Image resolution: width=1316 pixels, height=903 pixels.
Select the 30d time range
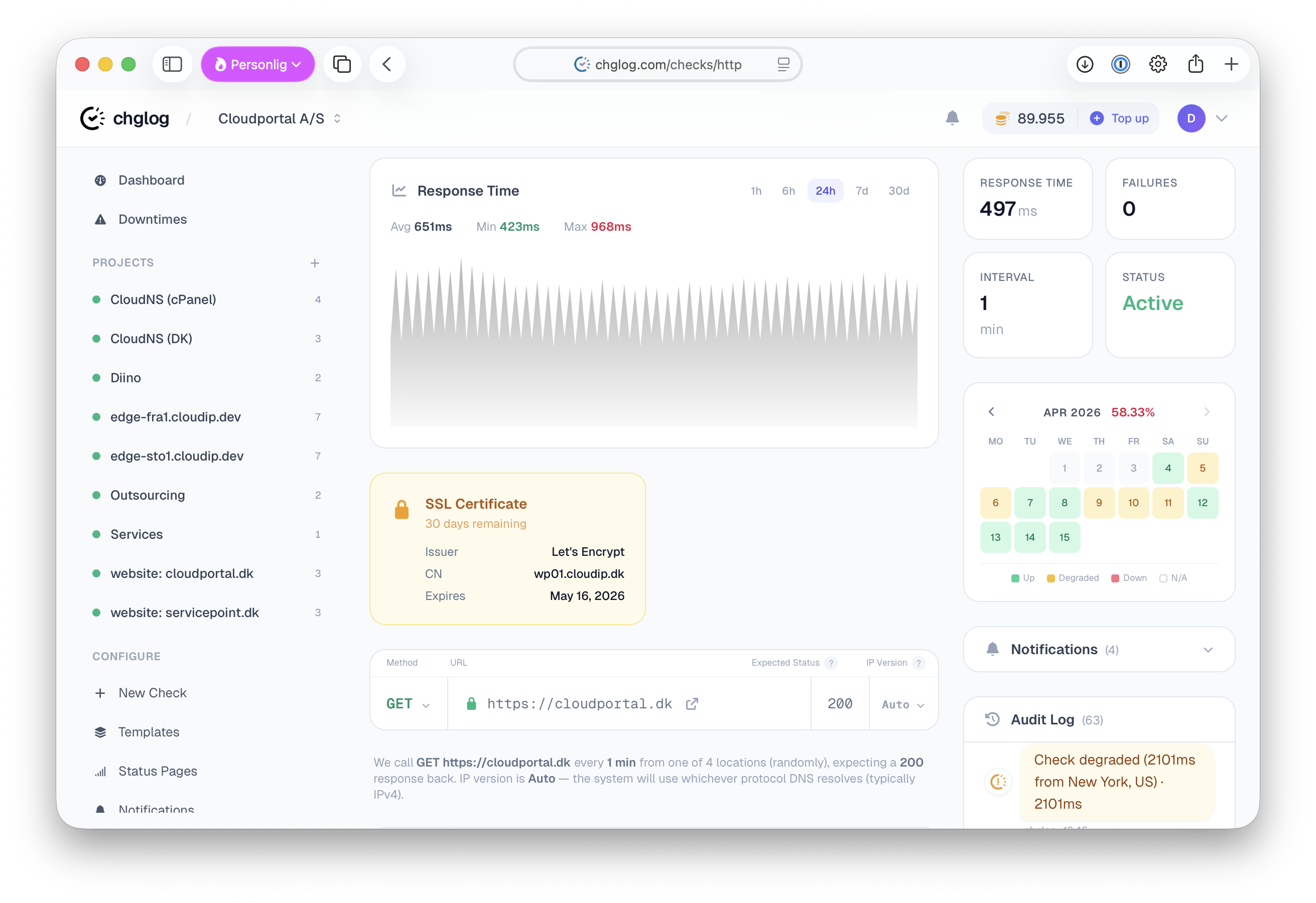point(898,191)
